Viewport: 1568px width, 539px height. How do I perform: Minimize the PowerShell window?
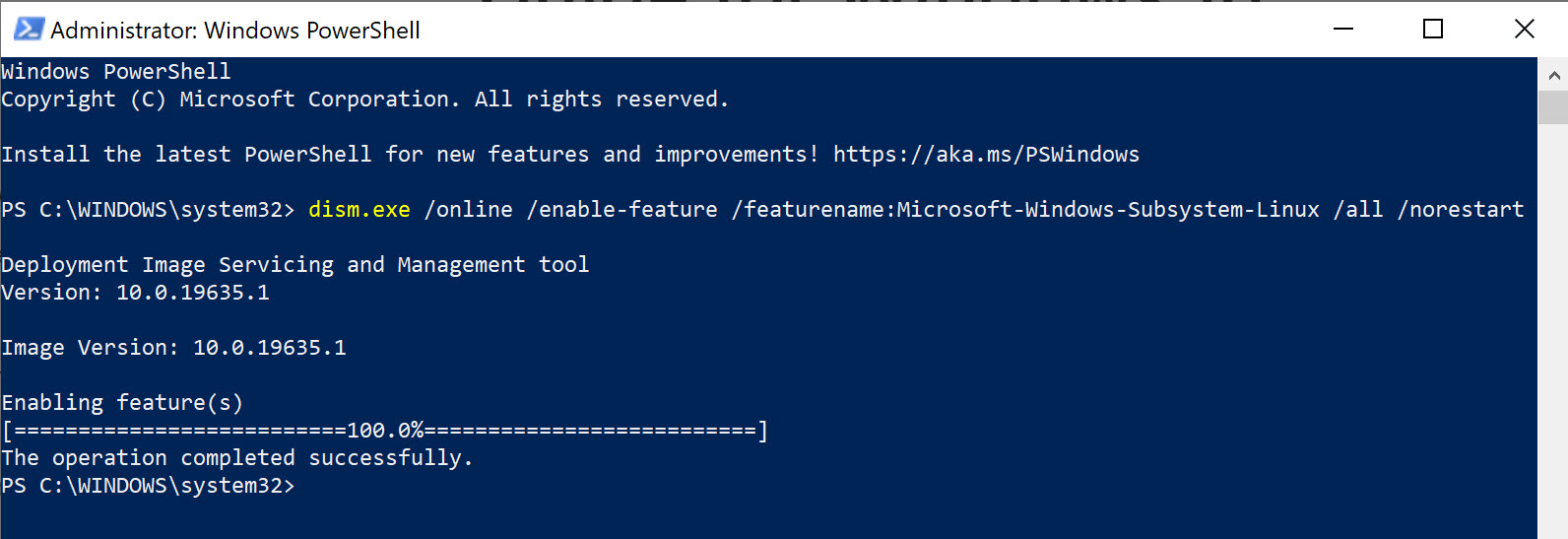coord(1342,30)
